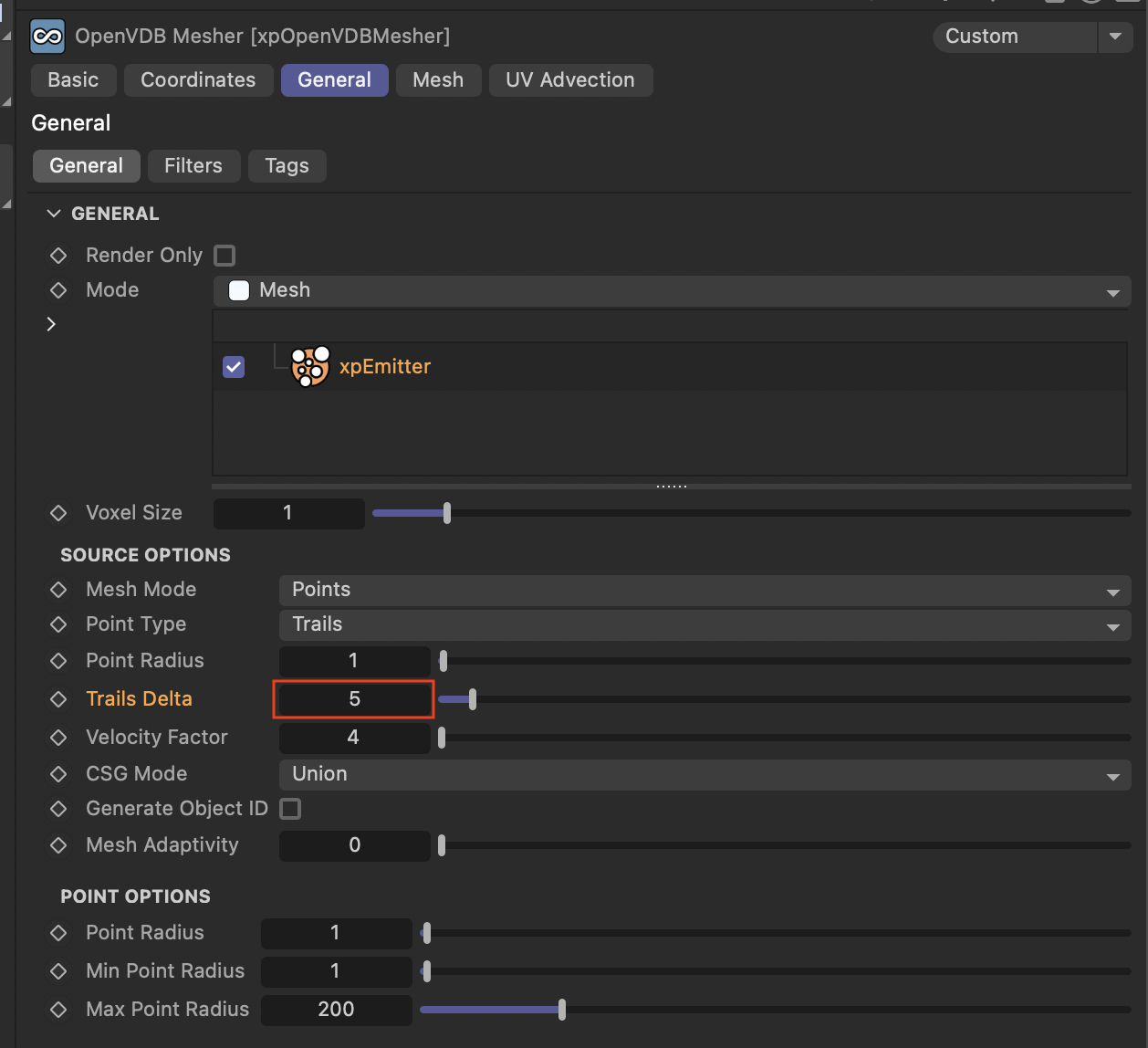Click the object list resize grip dots
The height and width of the screenshot is (1048, 1148).
[x=672, y=487]
